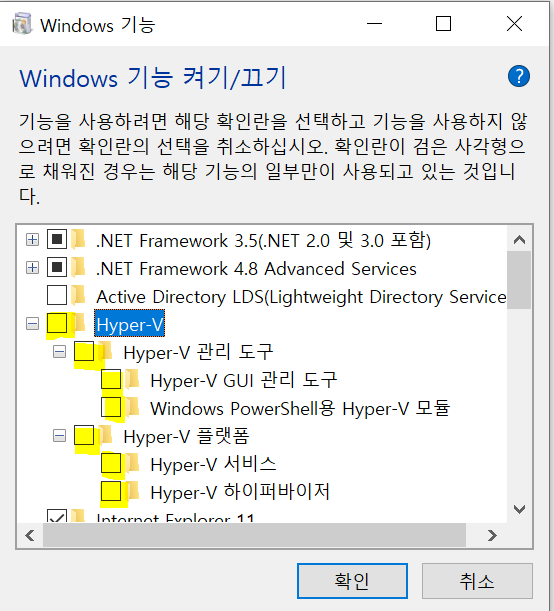
Task: Check the Hyper-V 관리 도구 checkbox
Action: [x=84, y=351]
